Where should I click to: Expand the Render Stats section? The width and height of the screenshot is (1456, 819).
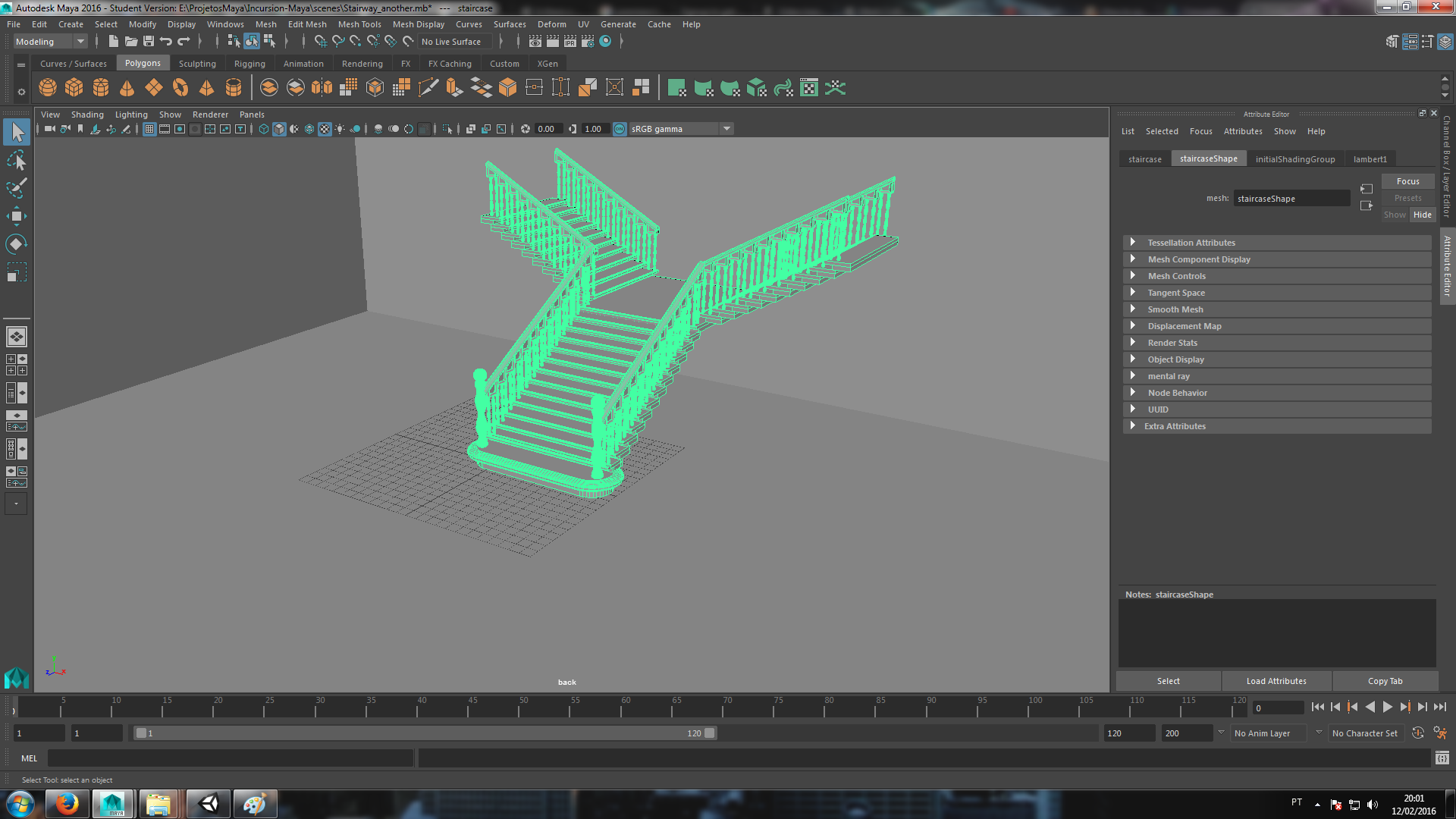[1277, 343]
